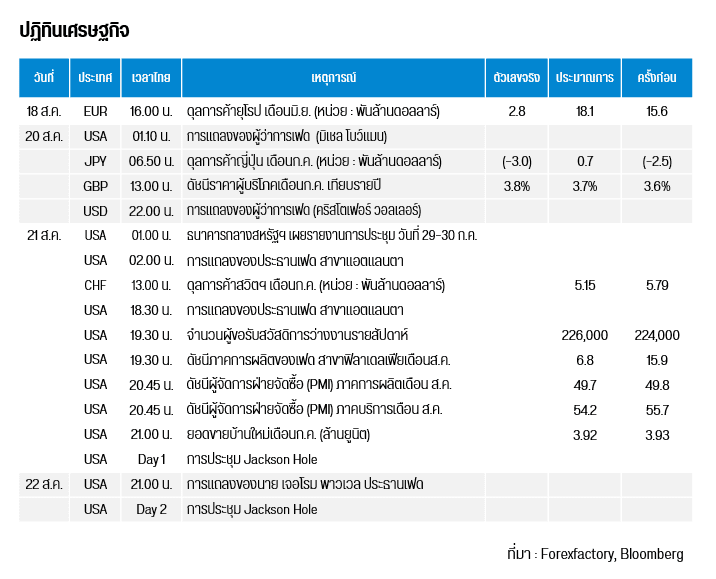Select the 3.8% actual value for GBP
This screenshot has height=579, width=716.
(516, 186)
